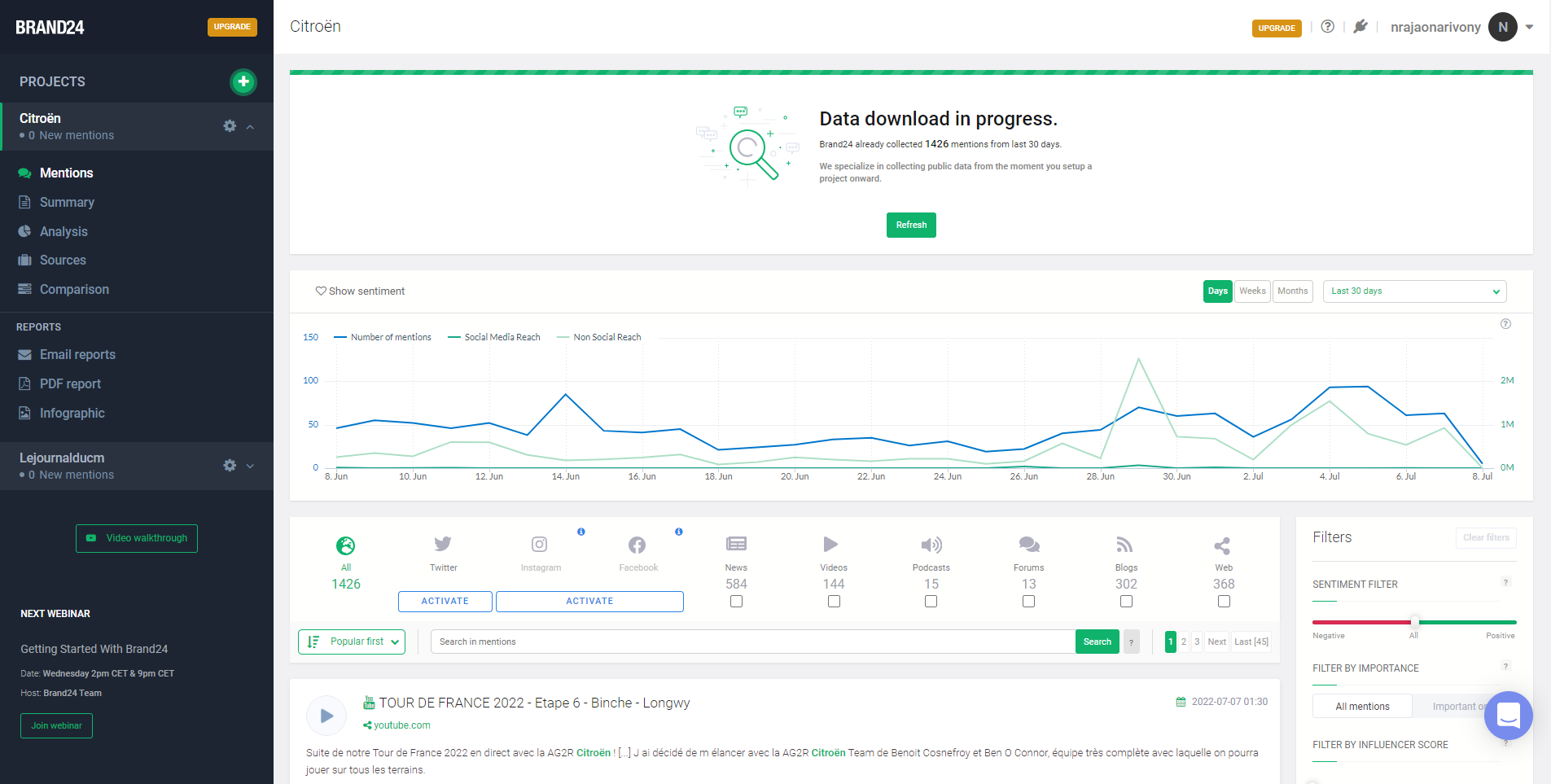Image resolution: width=1551 pixels, height=784 pixels.
Task: Select Weeks chart granularity
Action: coord(1252,291)
